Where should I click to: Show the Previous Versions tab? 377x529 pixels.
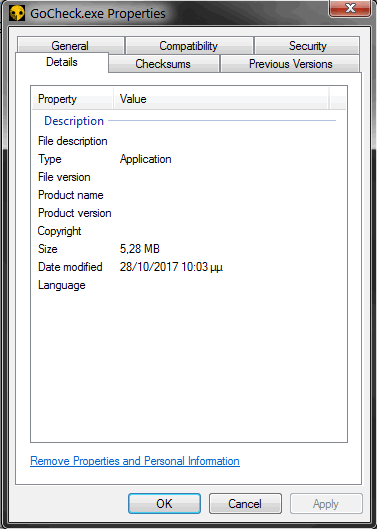[x=291, y=64]
